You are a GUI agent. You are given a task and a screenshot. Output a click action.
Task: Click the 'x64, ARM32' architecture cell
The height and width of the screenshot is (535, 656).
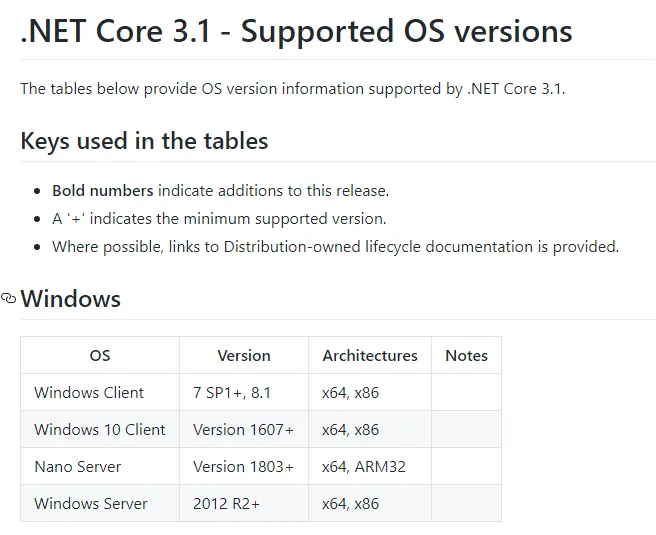point(364,466)
